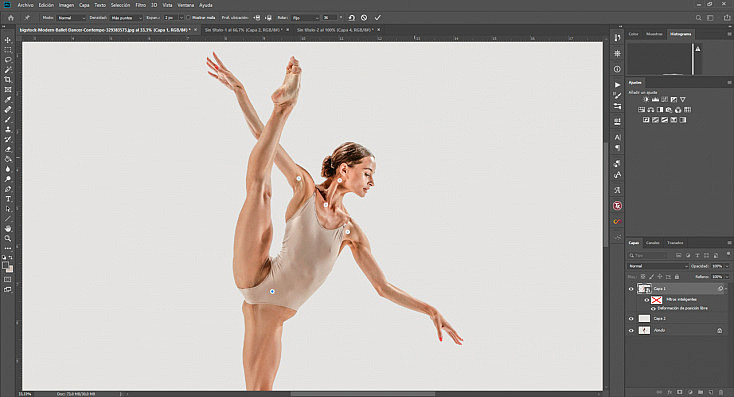The width and height of the screenshot is (734, 397).
Task: Open the Densidad 'Más puntos' dropdown
Action: tap(126, 18)
